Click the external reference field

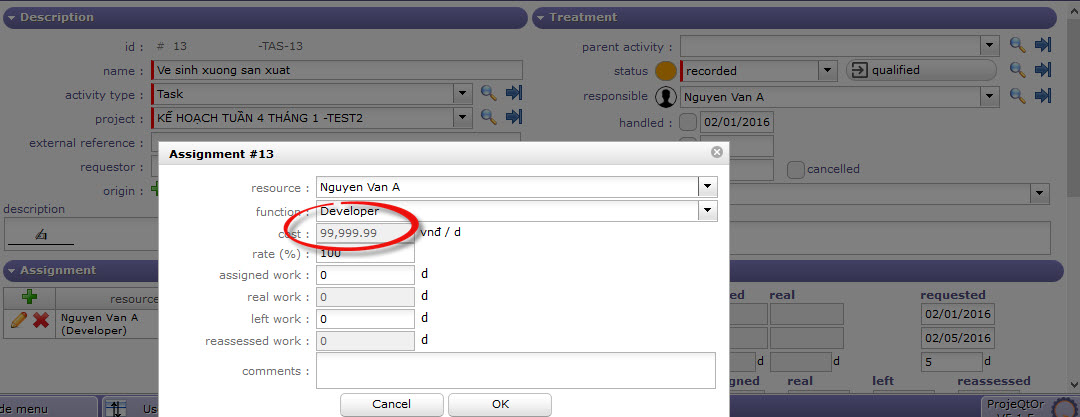[x=335, y=143]
